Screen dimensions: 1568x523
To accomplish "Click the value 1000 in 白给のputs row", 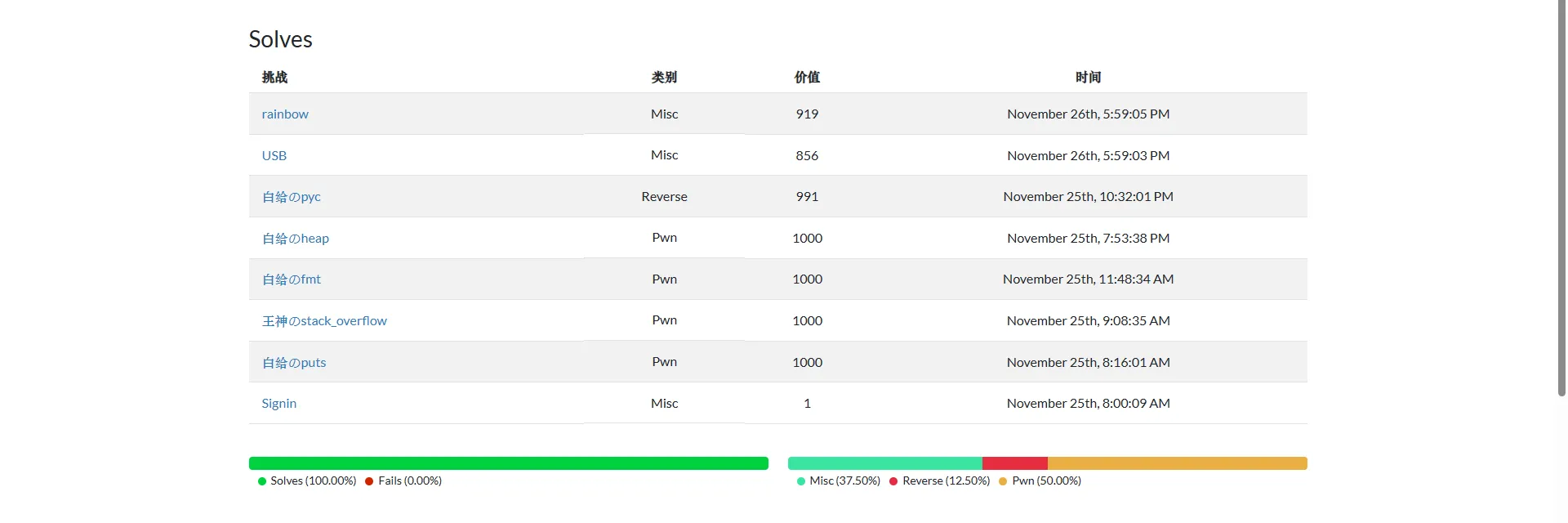I will [808, 363].
